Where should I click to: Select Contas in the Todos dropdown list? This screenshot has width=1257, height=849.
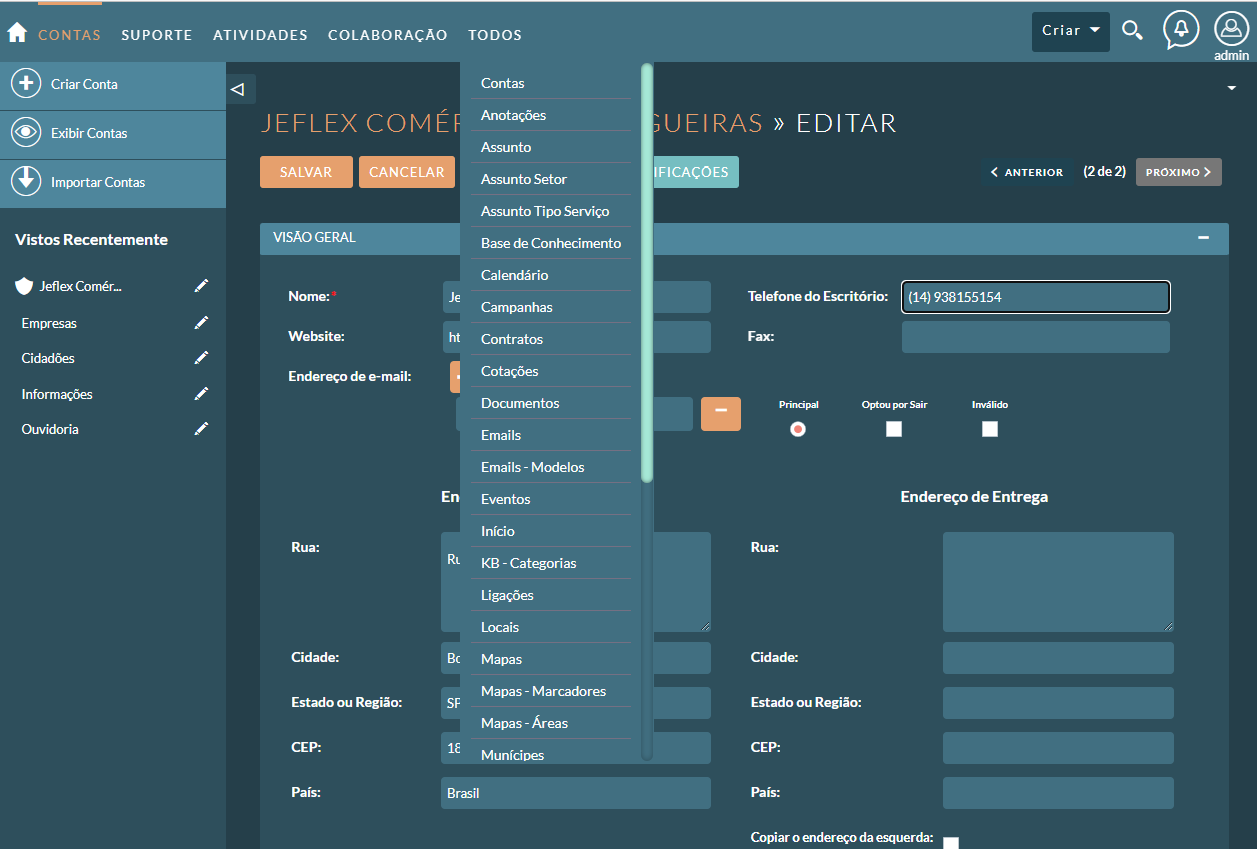click(551, 83)
